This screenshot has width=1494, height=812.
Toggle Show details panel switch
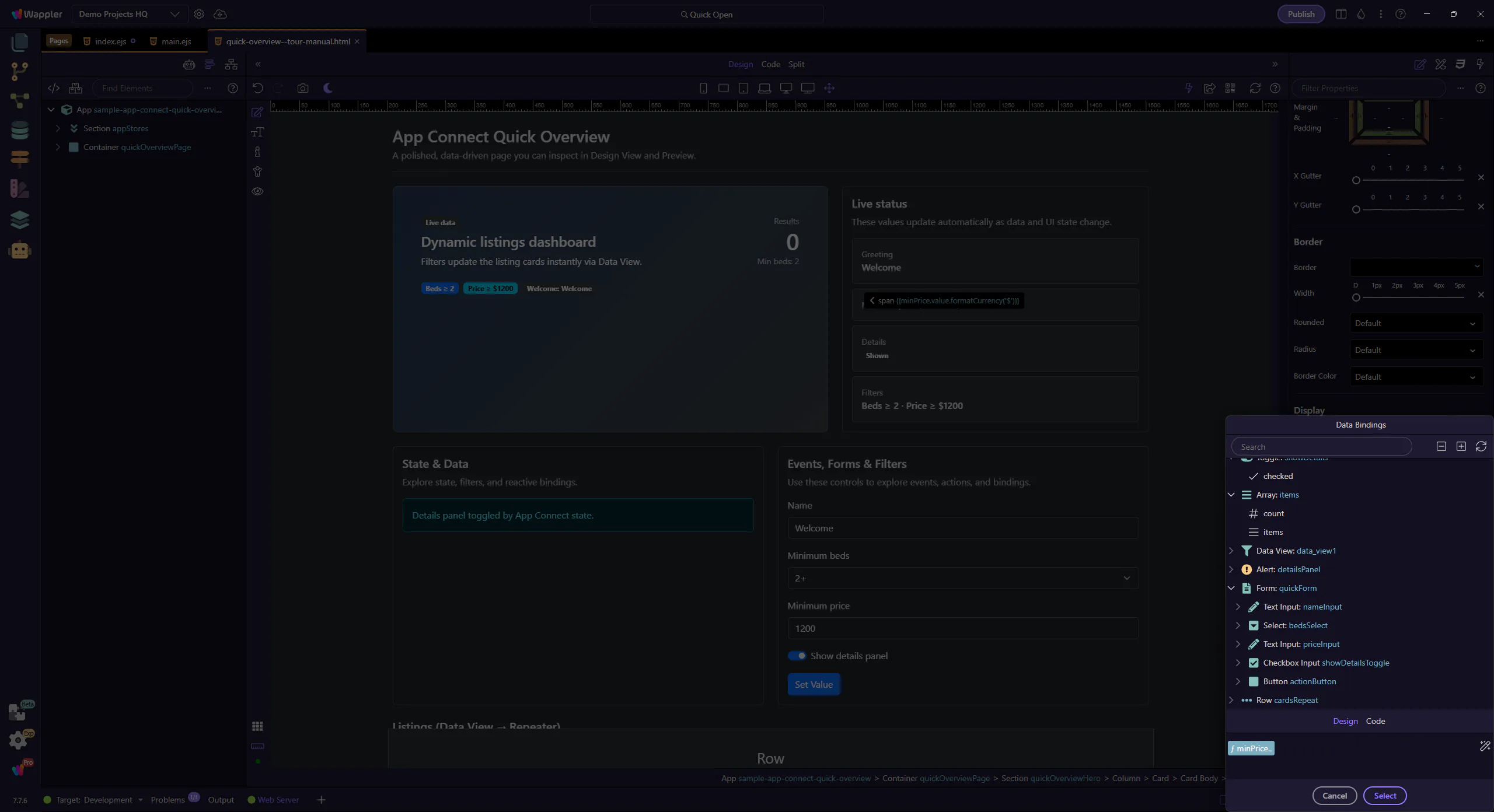797,656
